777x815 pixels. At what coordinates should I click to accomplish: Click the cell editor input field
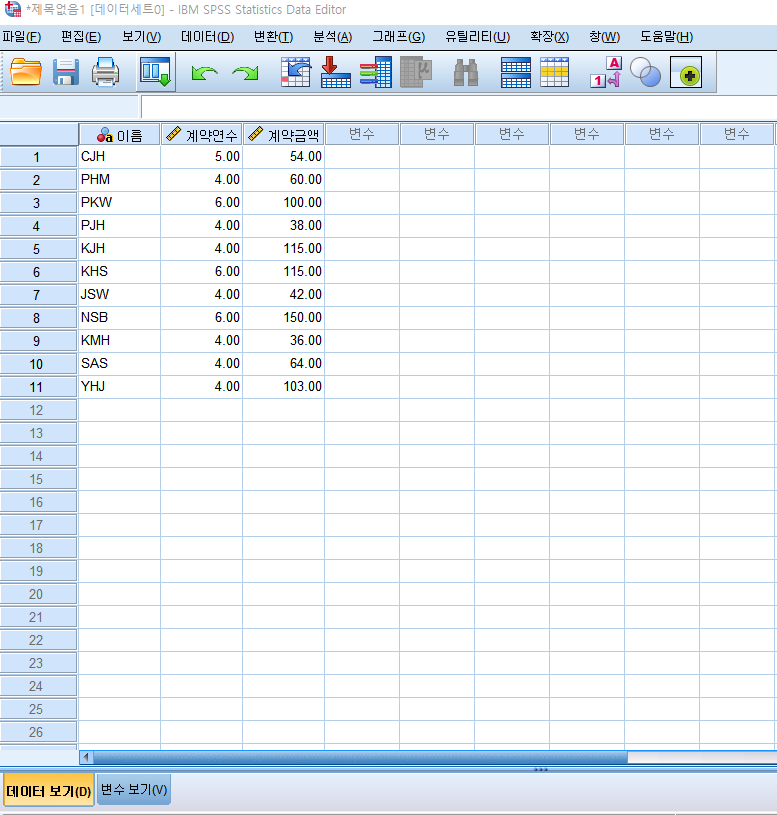click(459, 107)
